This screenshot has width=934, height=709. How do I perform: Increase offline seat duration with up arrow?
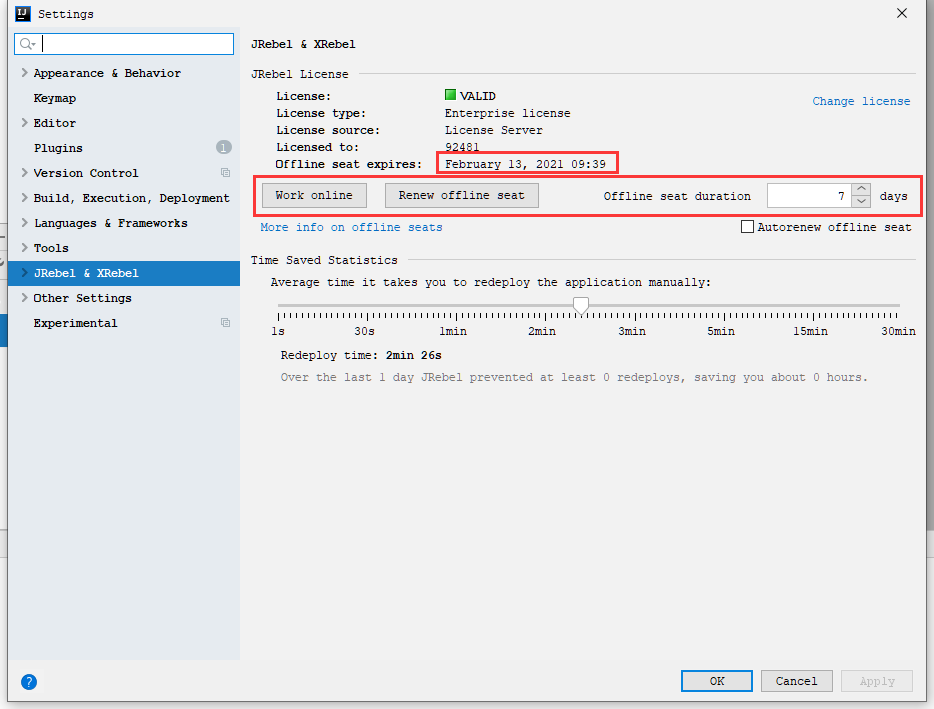click(861, 189)
